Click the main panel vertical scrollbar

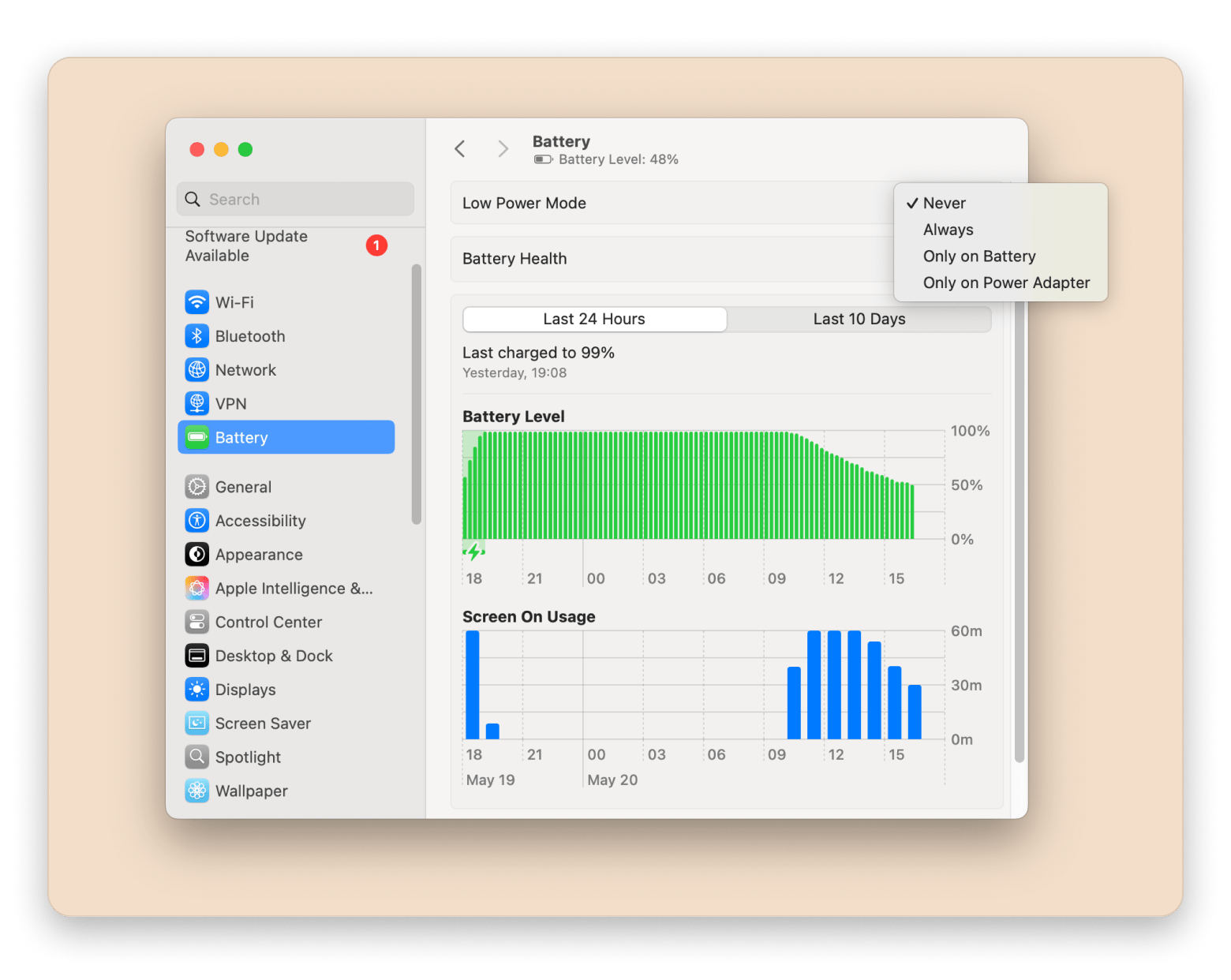(x=1019, y=529)
